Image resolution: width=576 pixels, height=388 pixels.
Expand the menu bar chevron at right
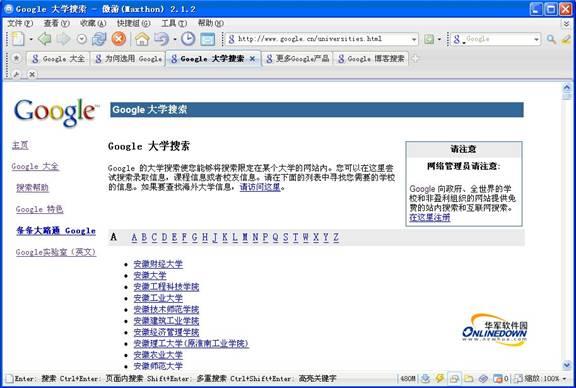566,24
